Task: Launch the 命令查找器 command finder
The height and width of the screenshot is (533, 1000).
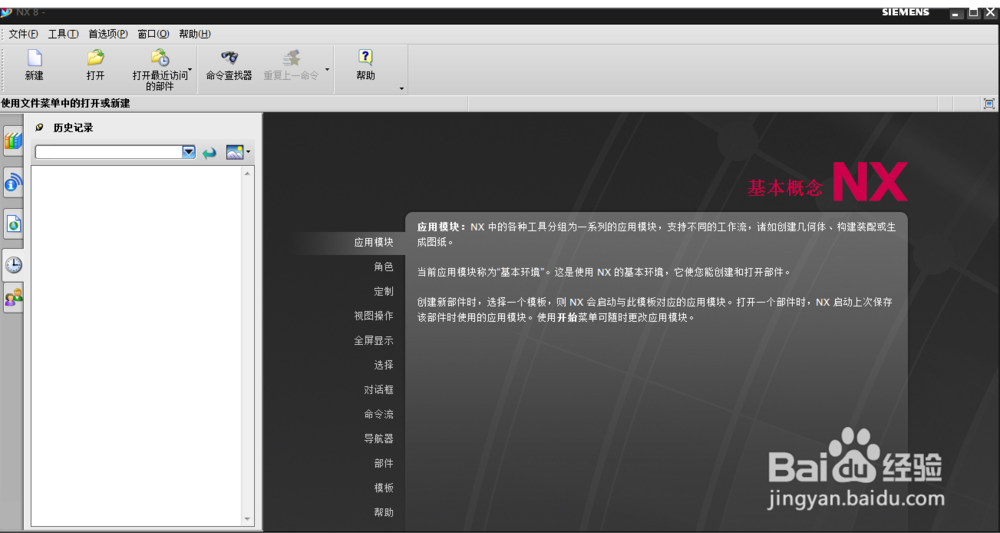Action: tap(229, 58)
